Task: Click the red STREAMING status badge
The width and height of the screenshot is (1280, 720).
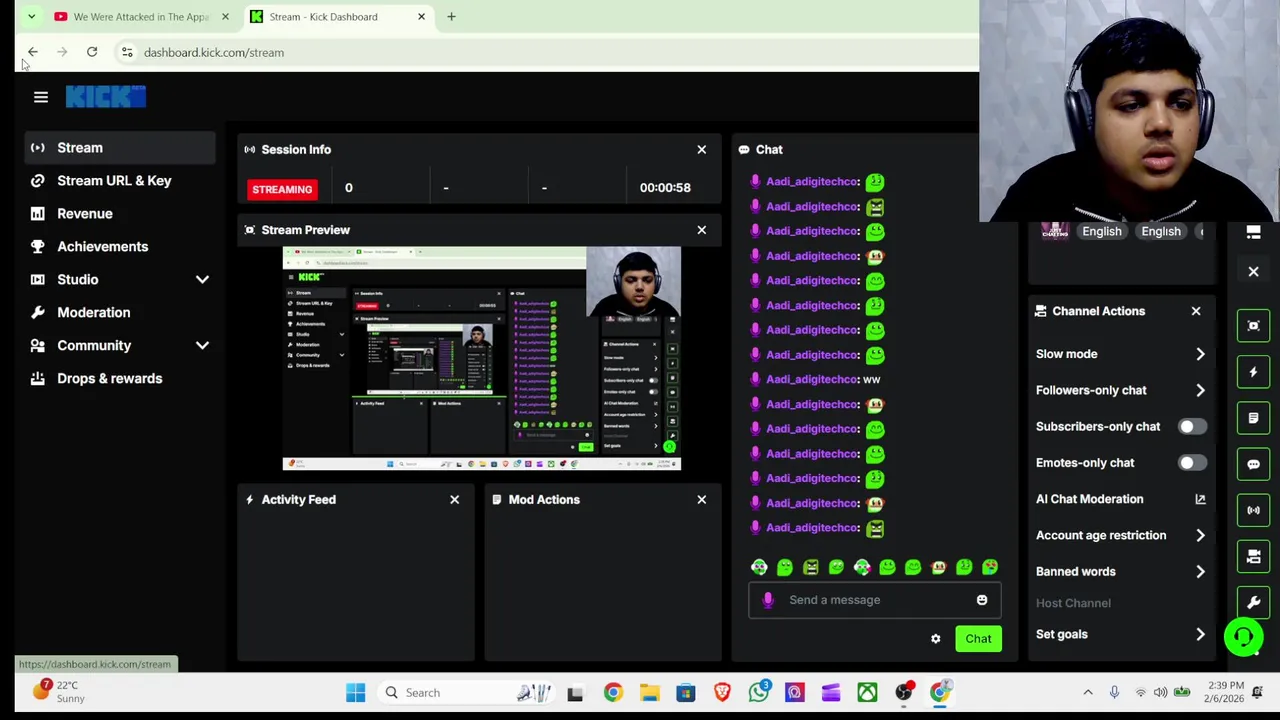Action: tap(282, 189)
